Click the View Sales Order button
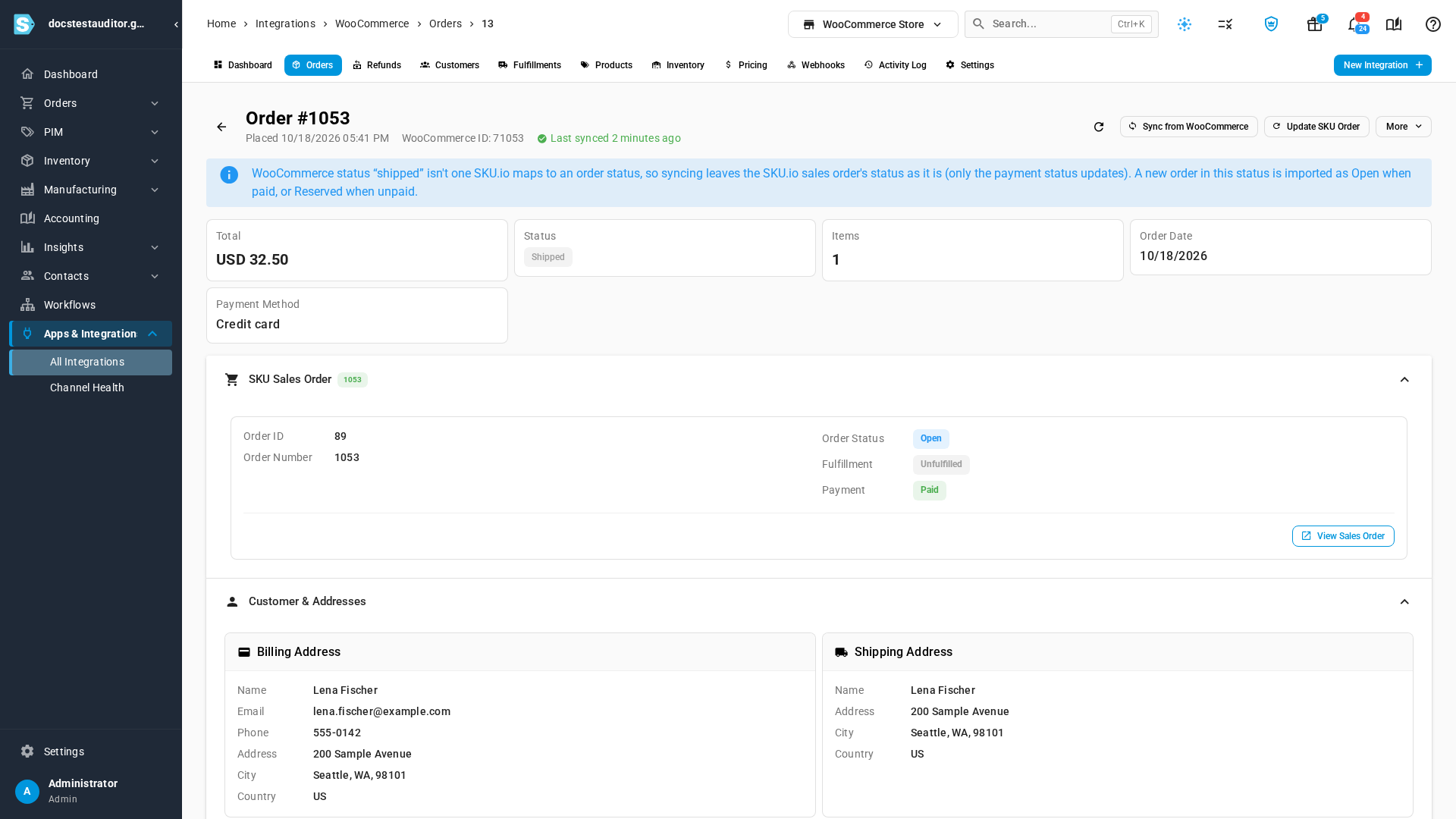This screenshot has width=1456, height=819. pyautogui.click(x=1343, y=536)
